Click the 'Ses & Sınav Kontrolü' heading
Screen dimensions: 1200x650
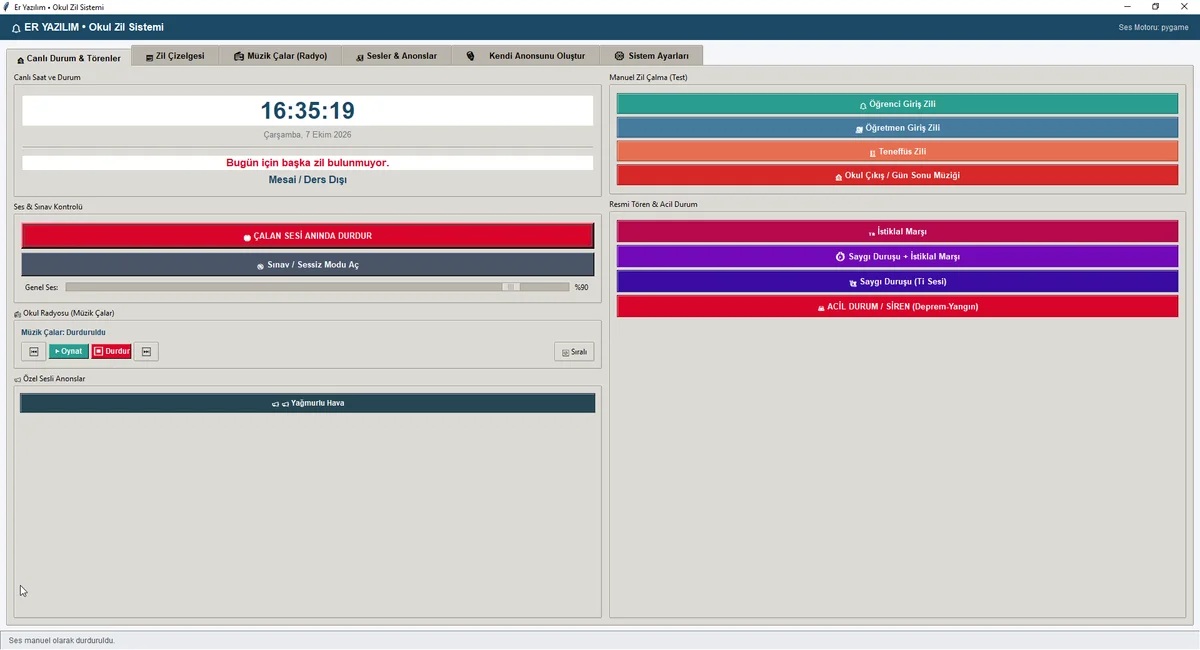tap(48, 207)
